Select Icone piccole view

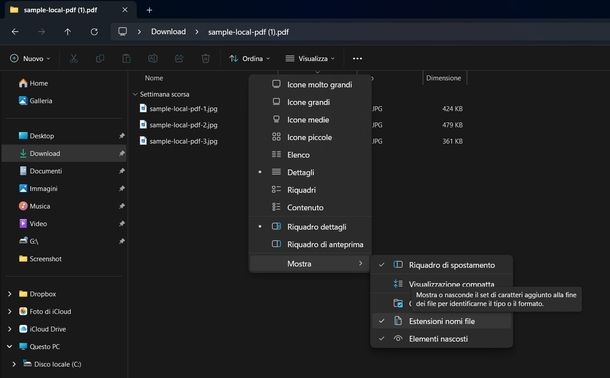click(310, 137)
